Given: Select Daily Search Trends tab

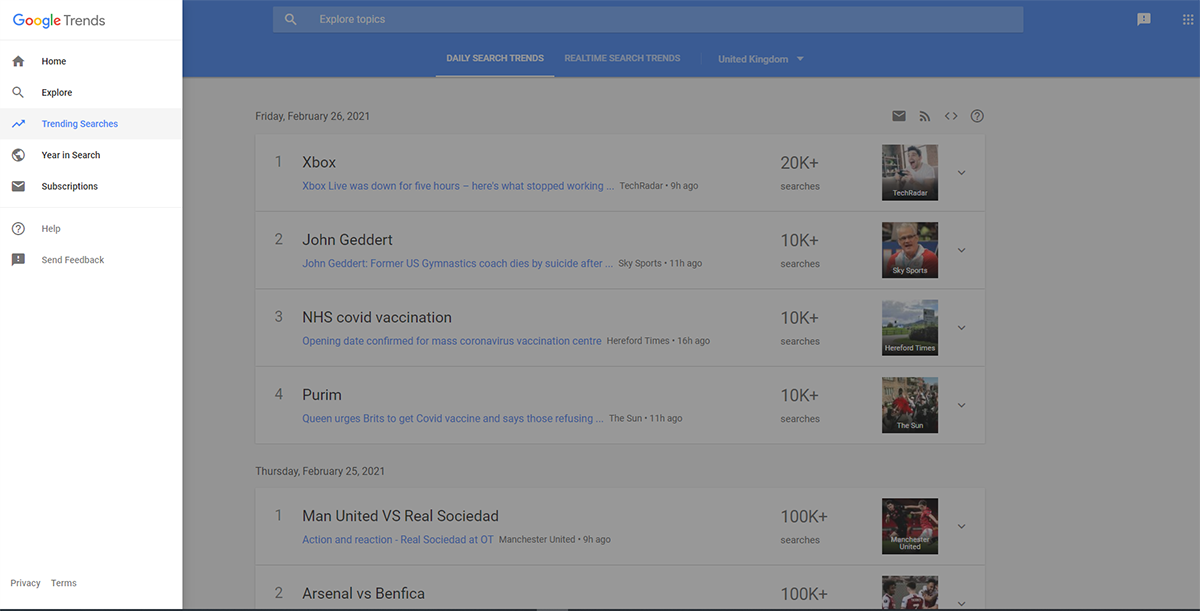Looking at the screenshot, I should 495,58.
